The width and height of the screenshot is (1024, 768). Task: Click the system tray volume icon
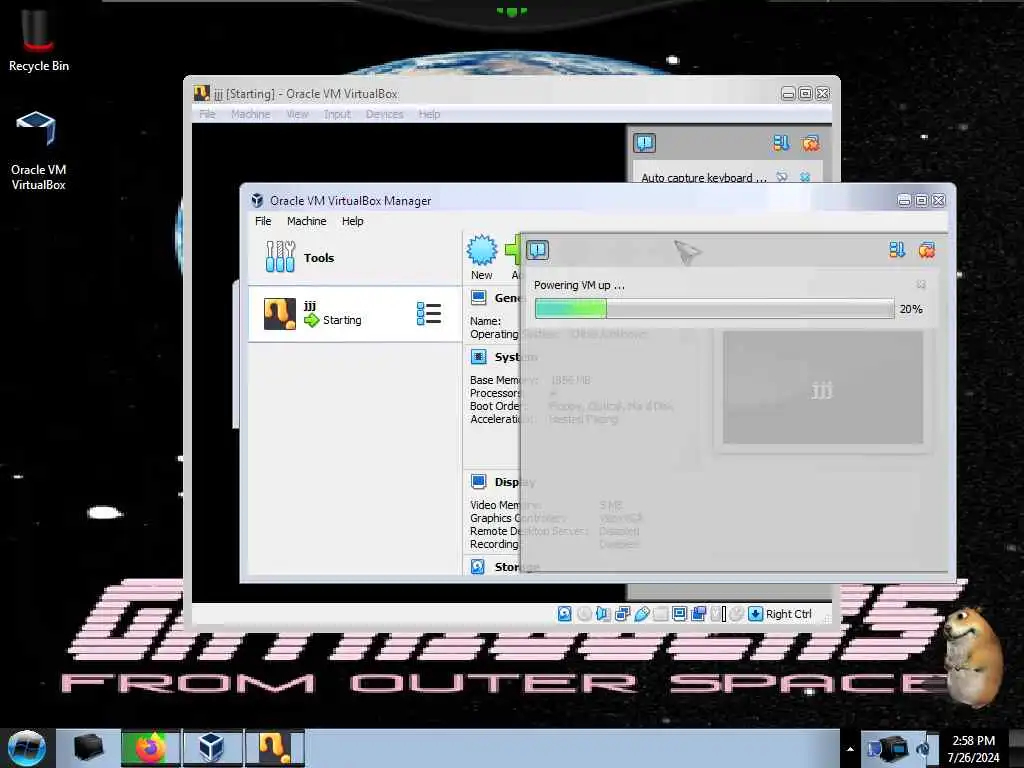point(921,749)
